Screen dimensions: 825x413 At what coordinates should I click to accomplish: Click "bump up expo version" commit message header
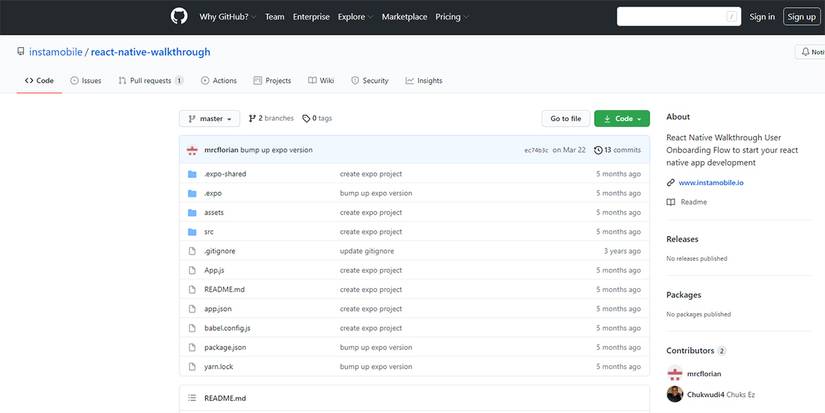click(x=276, y=150)
